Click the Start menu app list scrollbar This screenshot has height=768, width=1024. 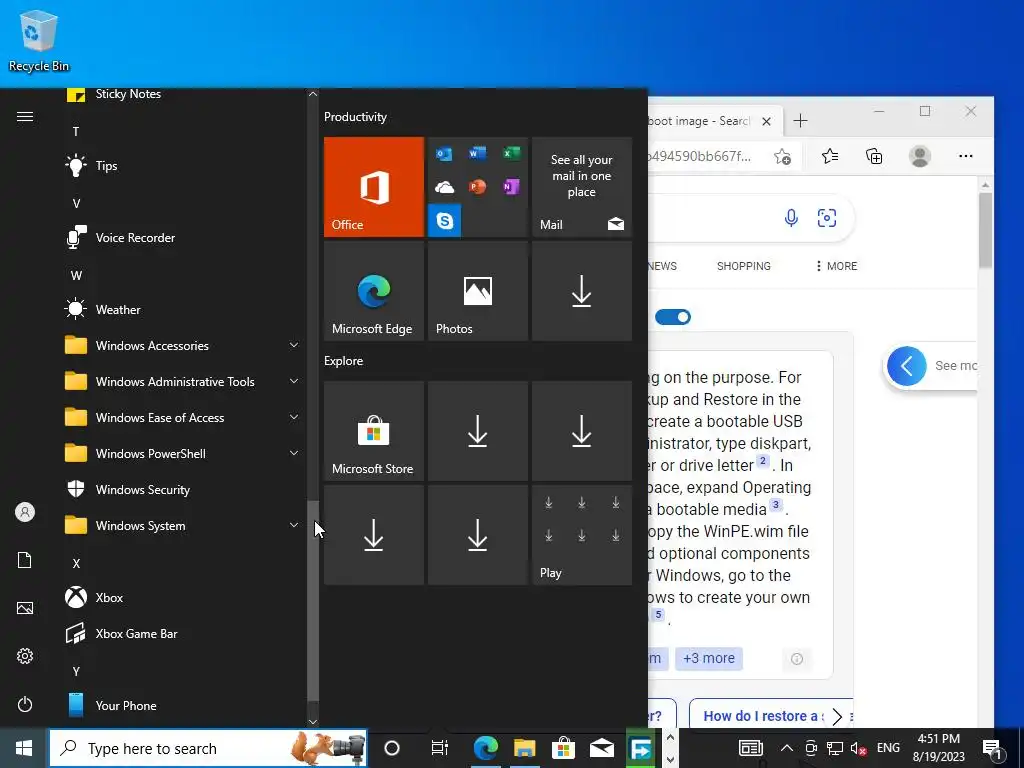pyautogui.click(x=313, y=600)
